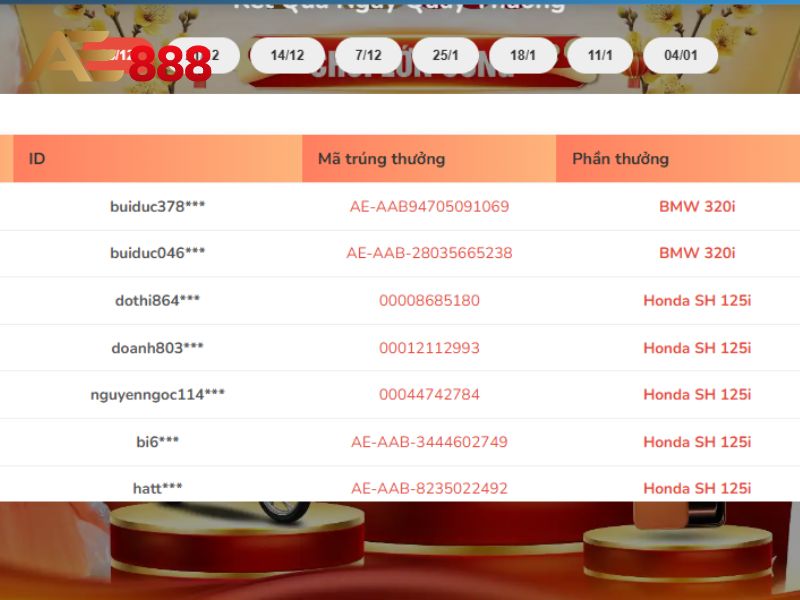The width and height of the screenshot is (800, 600).
Task: Click the ID column header
Action: [x=37, y=158]
